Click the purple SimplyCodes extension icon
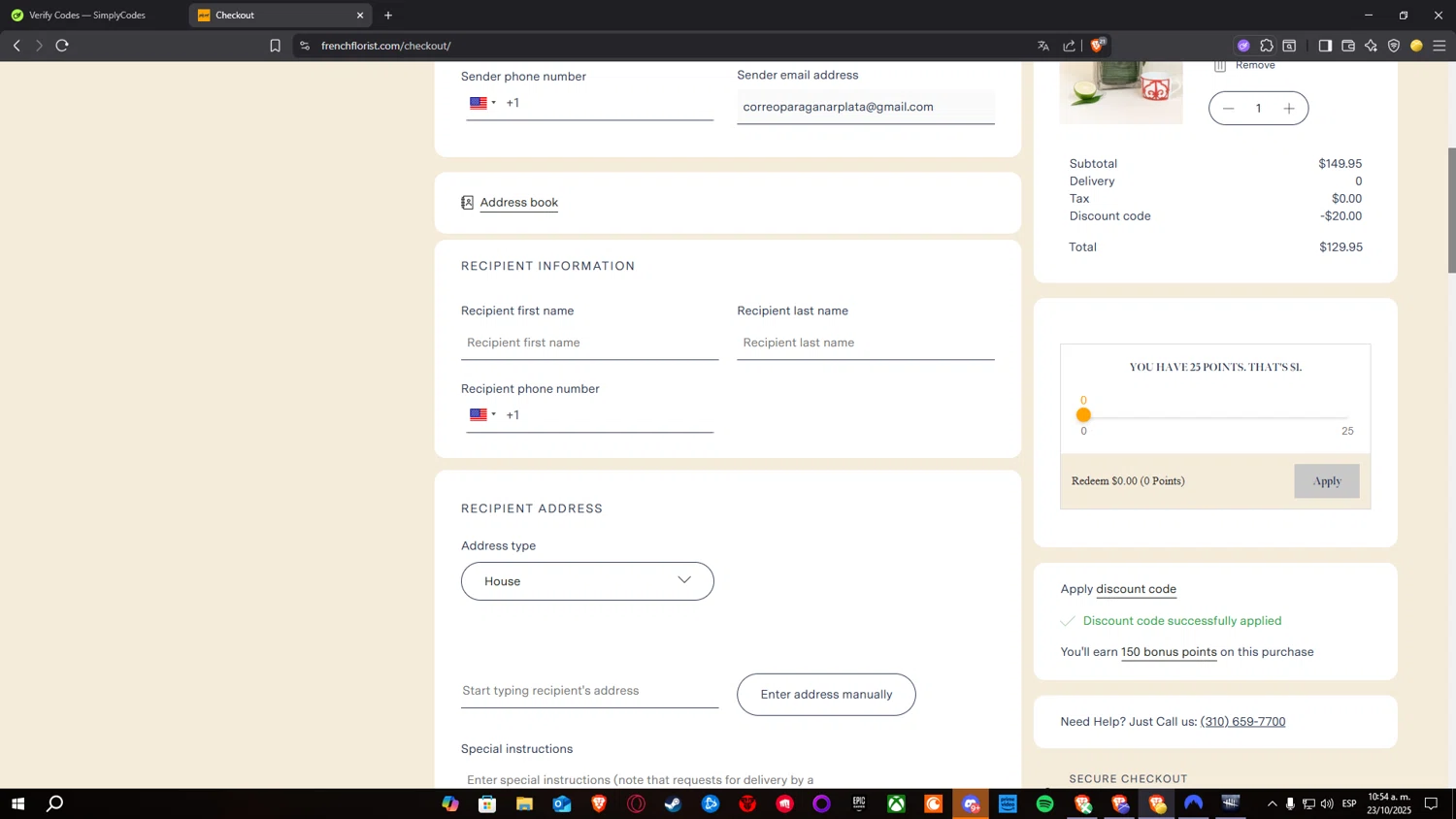This screenshot has height=819, width=1456. point(1243,46)
